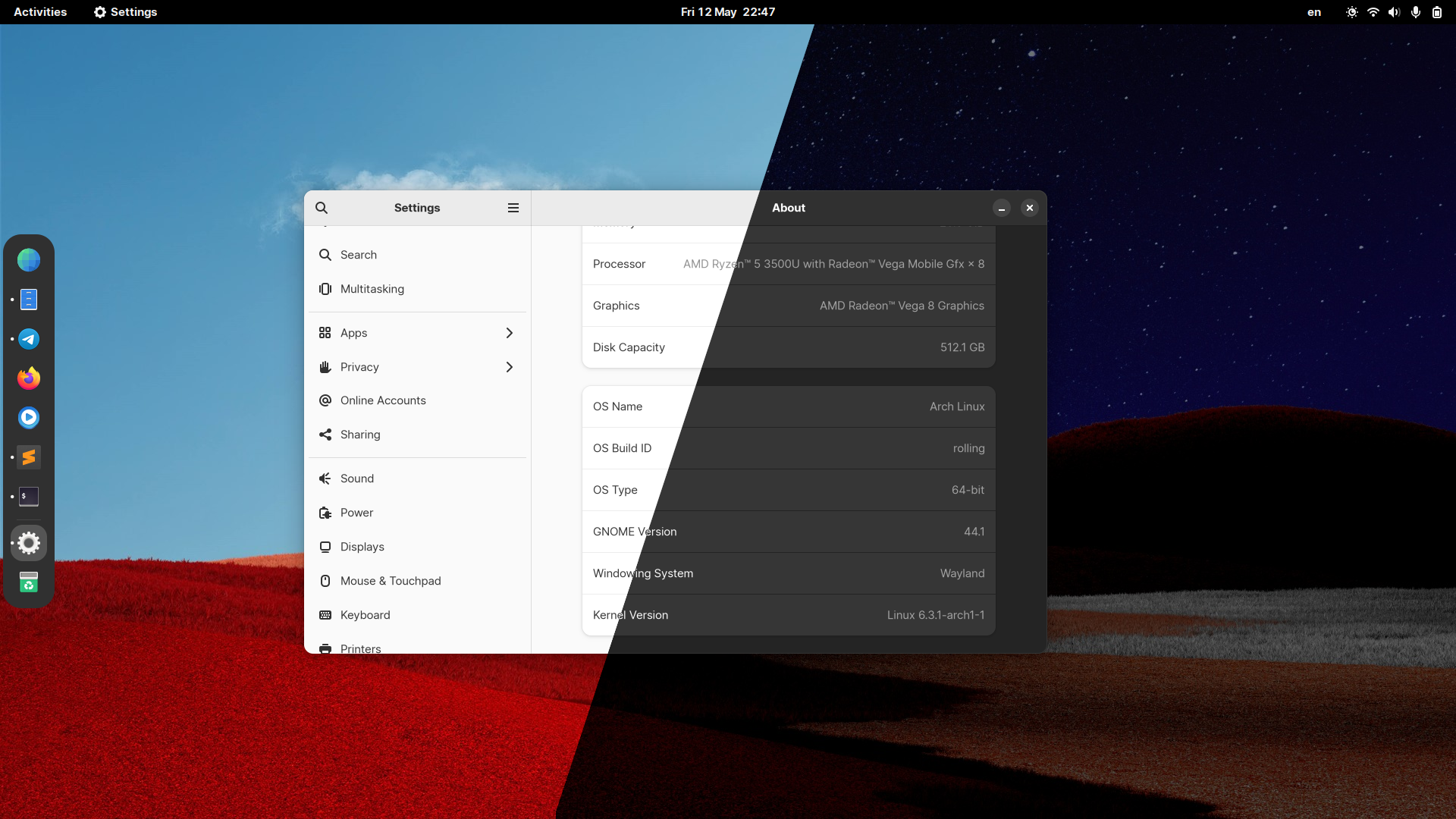Click the volume icon in top bar
The width and height of the screenshot is (1456, 819).
(1394, 12)
